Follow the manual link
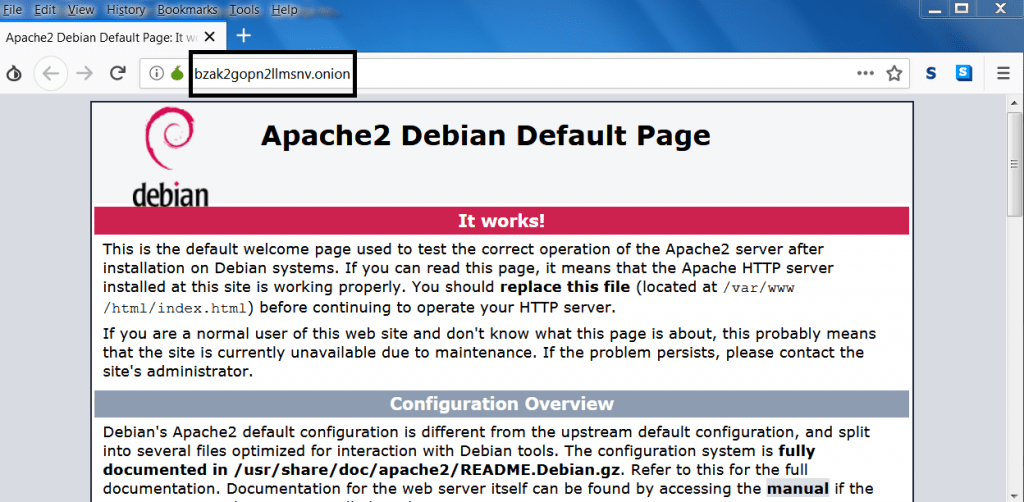The width and height of the screenshot is (1024, 502). coord(797,488)
